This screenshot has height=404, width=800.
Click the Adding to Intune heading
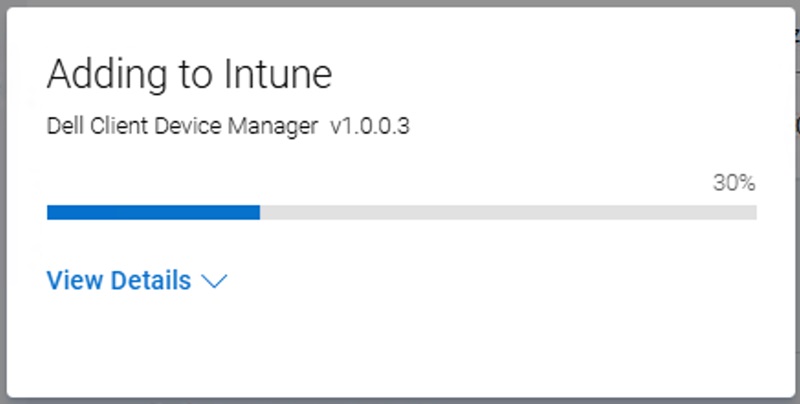pyautogui.click(x=189, y=75)
